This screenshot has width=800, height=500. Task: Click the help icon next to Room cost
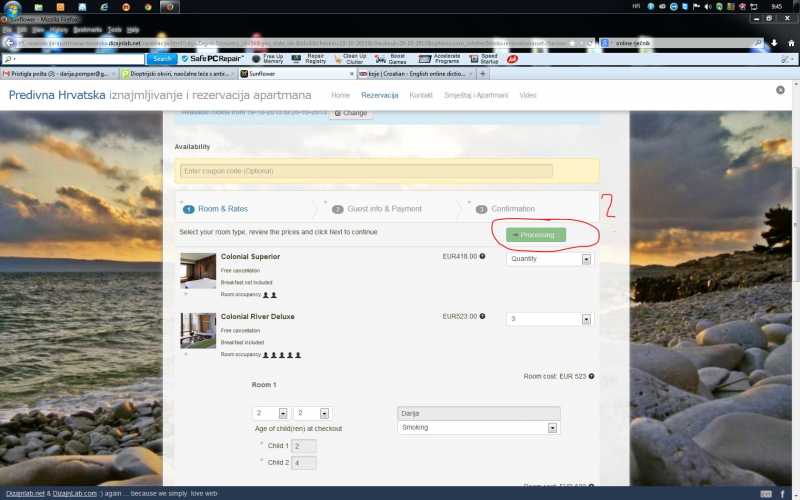pos(592,376)
